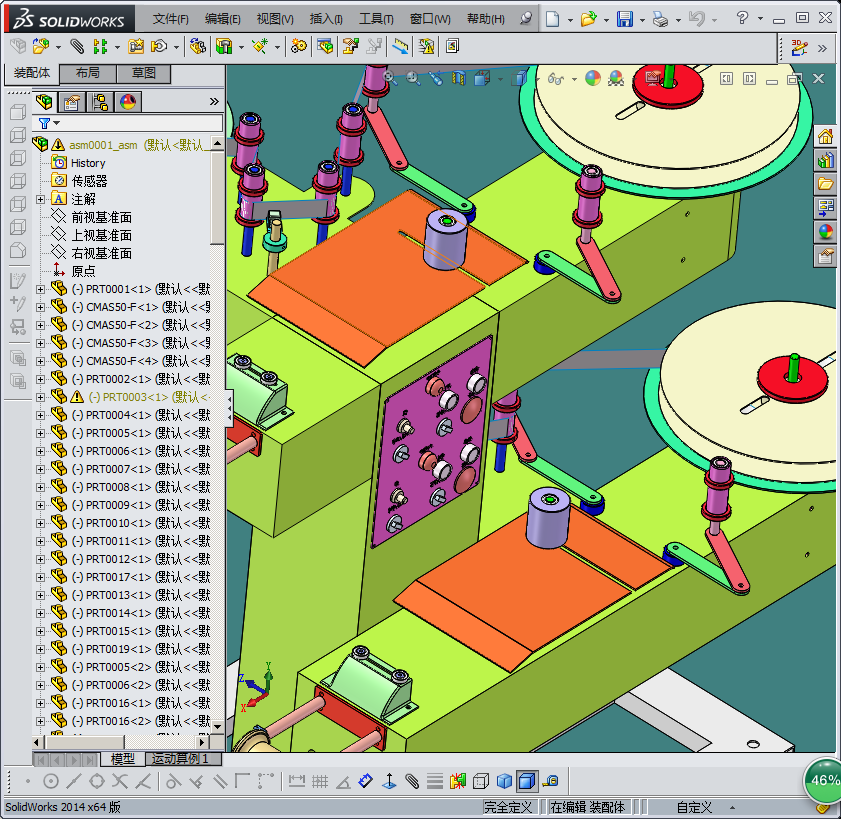Open the FeatureManager design tree tab icon
This screenshot has height=819, width=841.
pyautogui.click(x=44, y=102)
